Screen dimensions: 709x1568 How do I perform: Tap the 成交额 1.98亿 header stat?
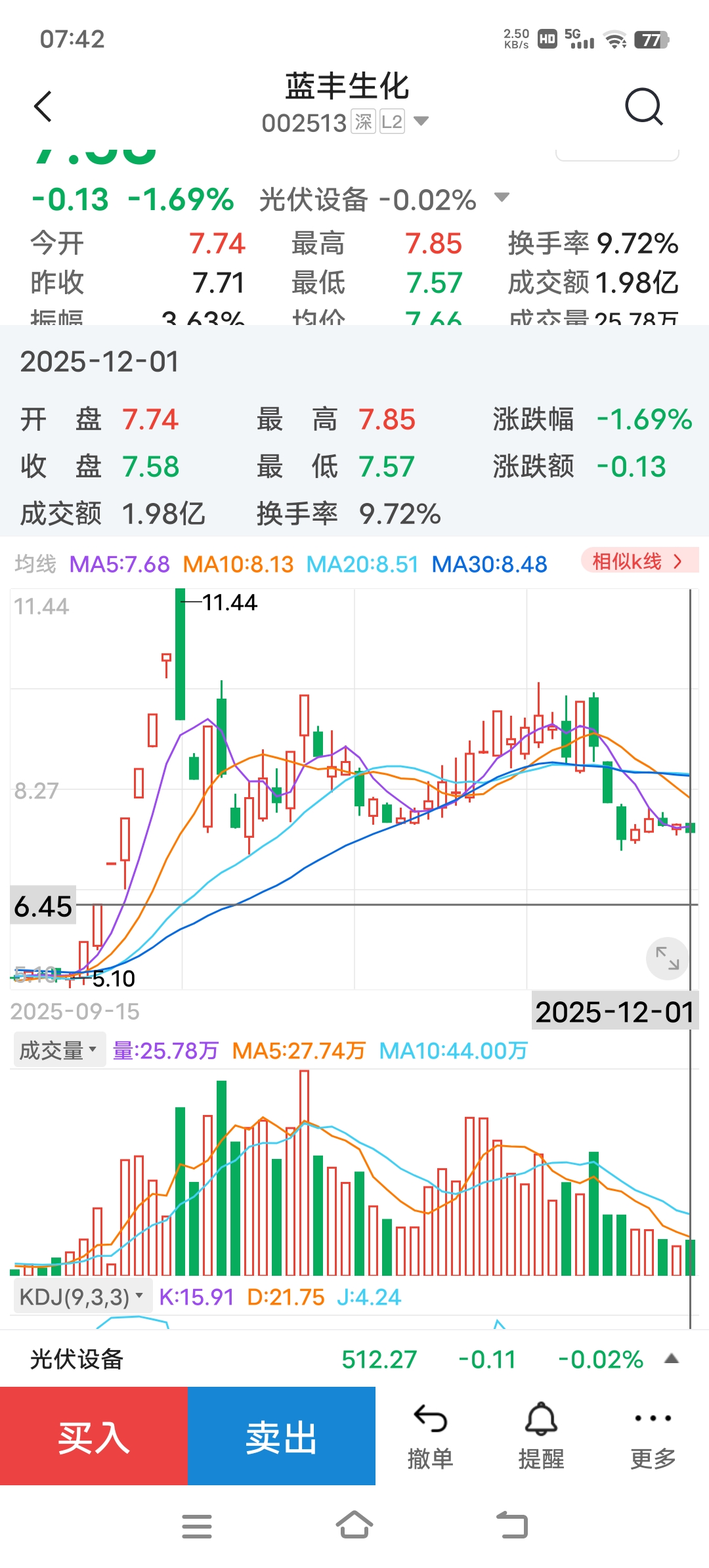593,283
